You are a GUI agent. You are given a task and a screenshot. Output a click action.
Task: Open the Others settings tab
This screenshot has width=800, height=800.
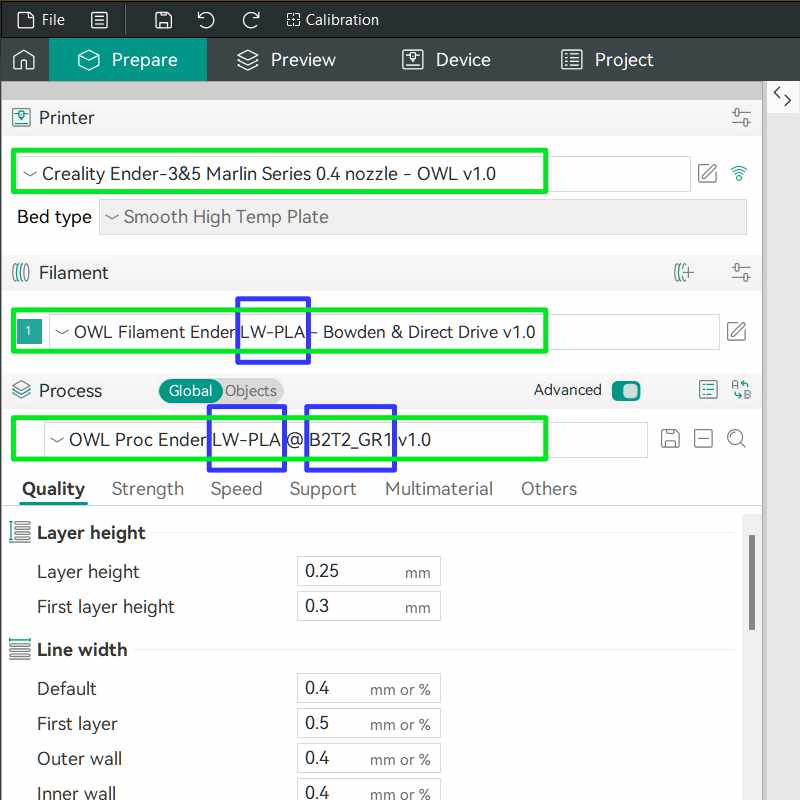click(549, 489)
